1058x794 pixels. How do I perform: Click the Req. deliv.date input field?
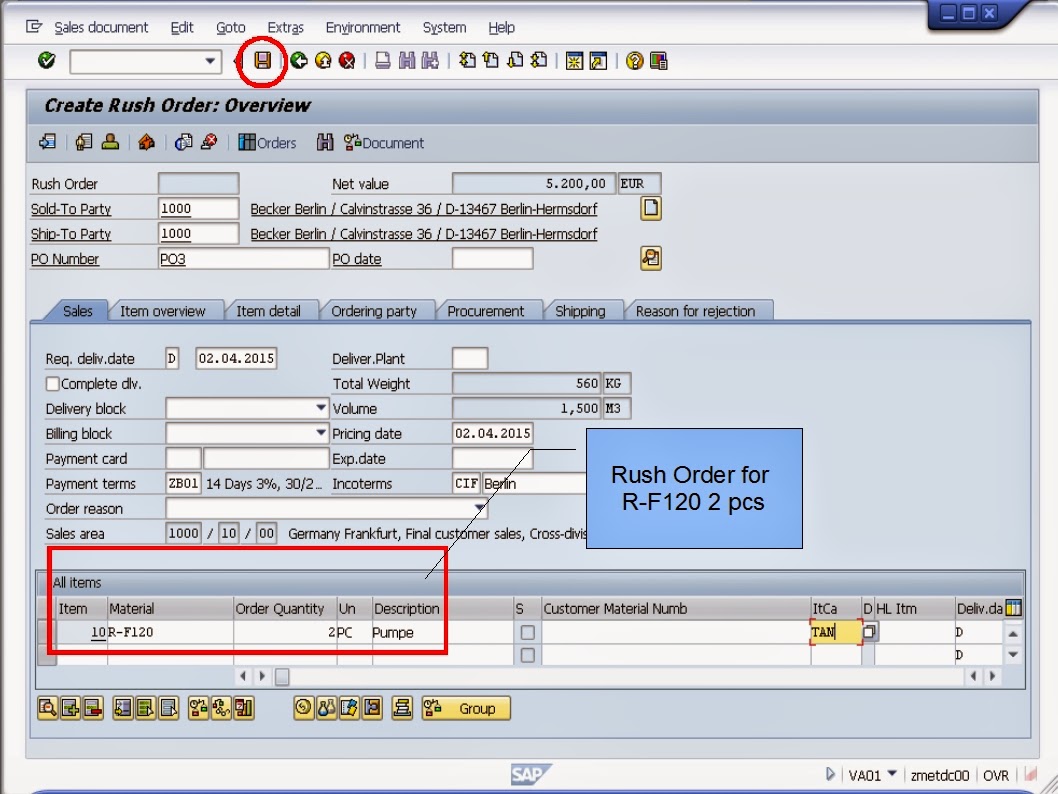coord(235,358)
